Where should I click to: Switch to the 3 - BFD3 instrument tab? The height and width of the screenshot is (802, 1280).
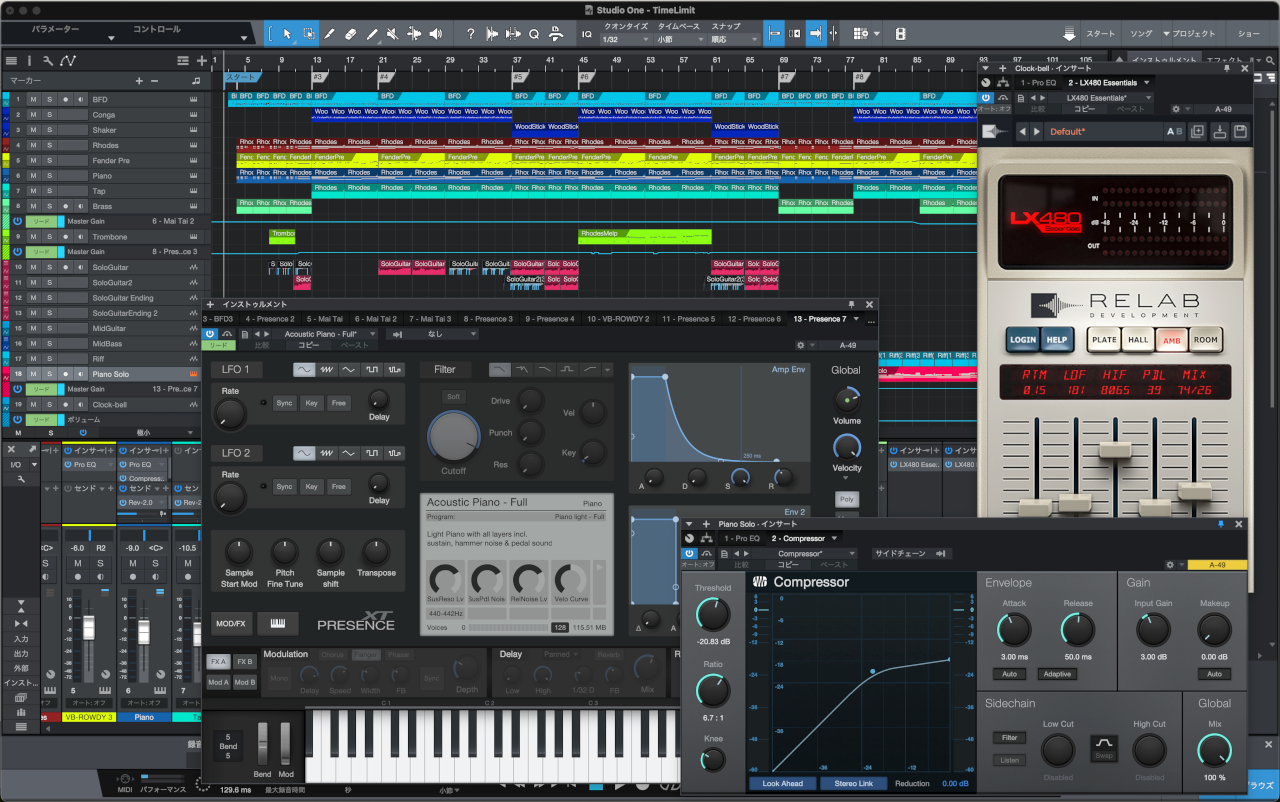point(217,319)
